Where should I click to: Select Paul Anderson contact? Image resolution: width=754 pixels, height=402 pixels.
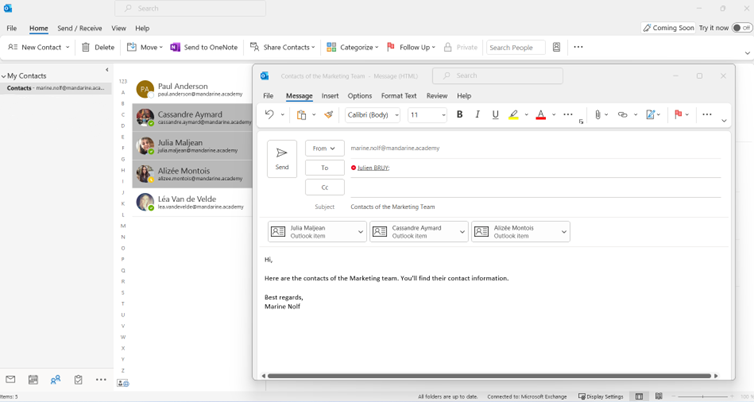[192, 89]
